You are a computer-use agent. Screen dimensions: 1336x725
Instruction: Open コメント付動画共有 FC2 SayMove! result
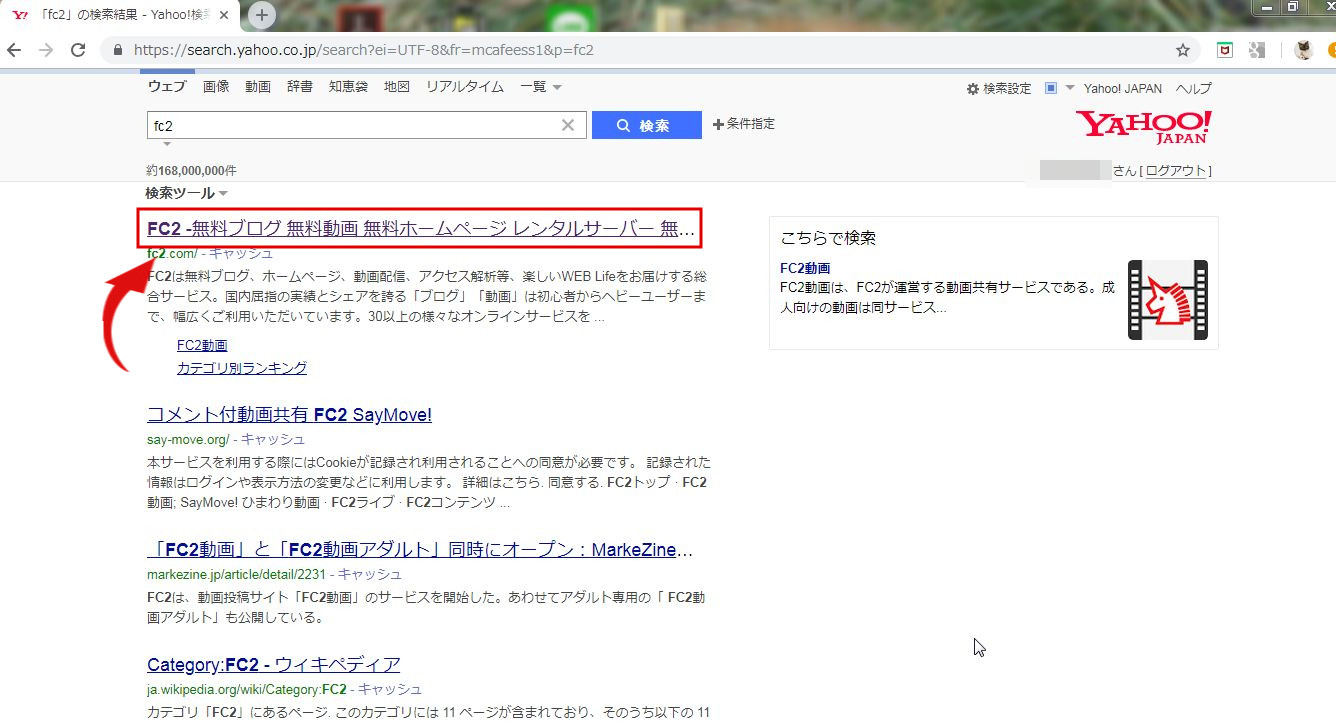tap(289, 415)
